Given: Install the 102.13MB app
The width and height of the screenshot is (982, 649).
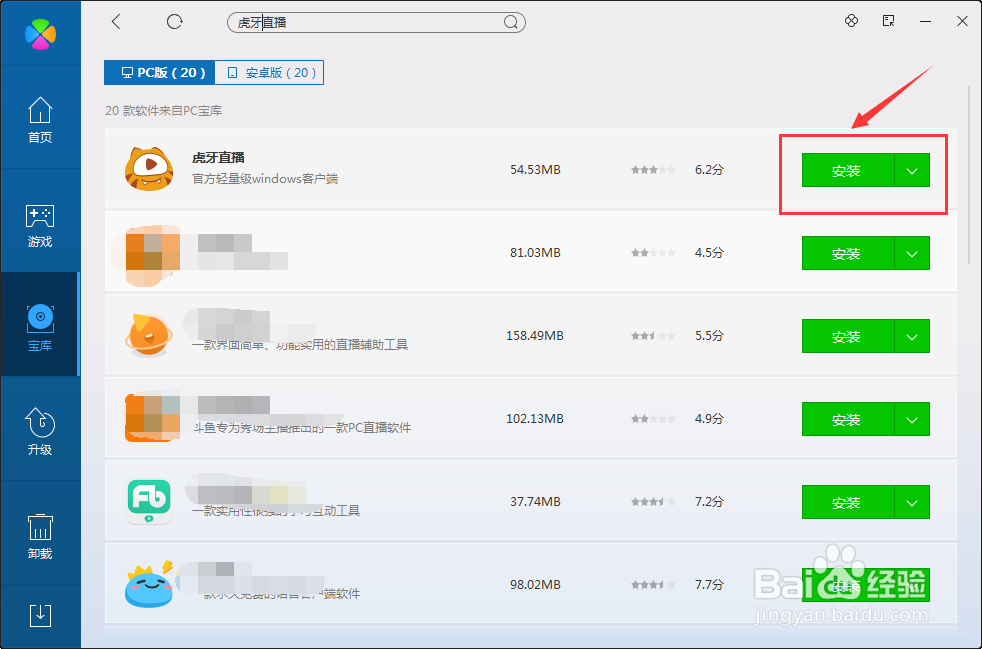Looking at the screenshot, I should click(848, 419).
